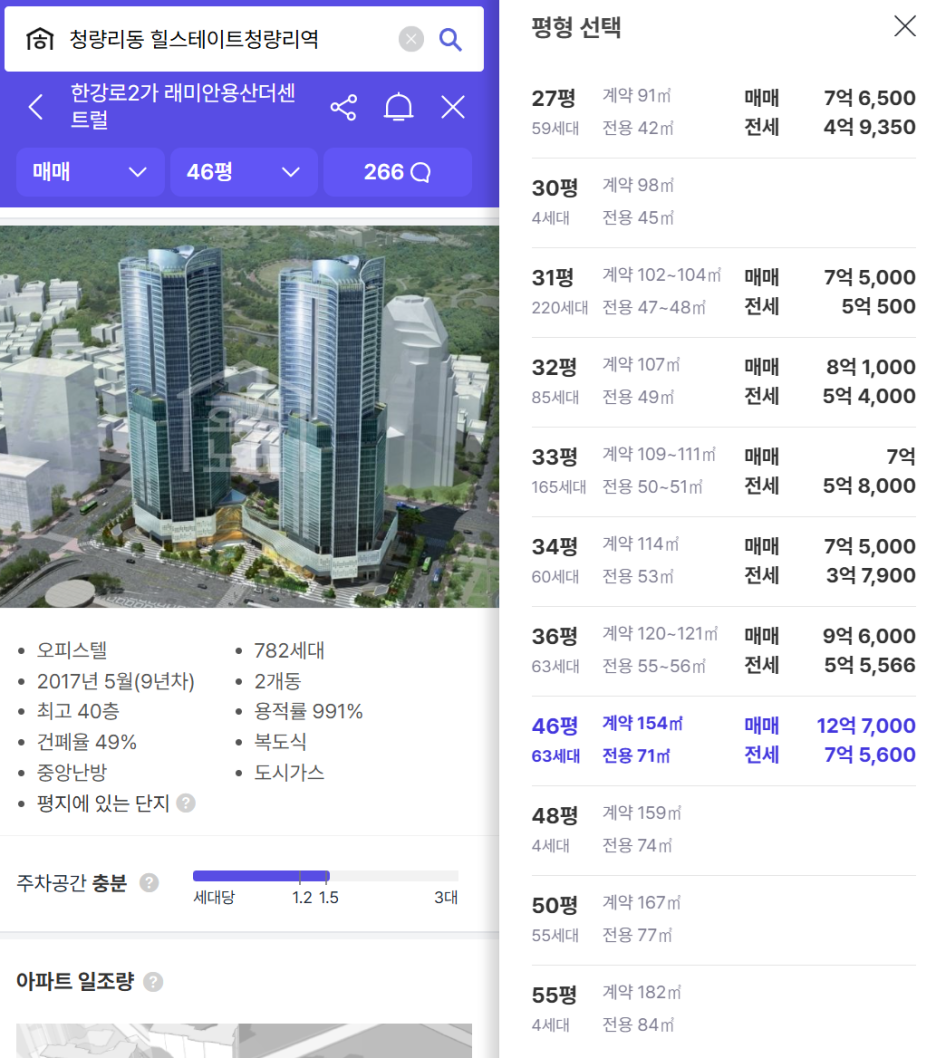The image size is (936, 1058).
Task: Click 계약 182㎡ area text
Action: 642,993
